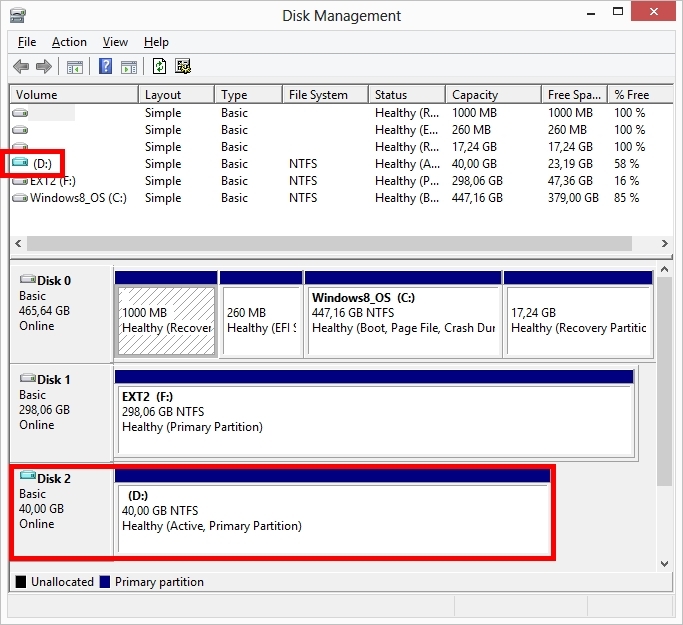Select the 1000 MB recovery partition block
The width and height of the screenshot is (683, 625).
pyautogui.click(x=166, y=314)
